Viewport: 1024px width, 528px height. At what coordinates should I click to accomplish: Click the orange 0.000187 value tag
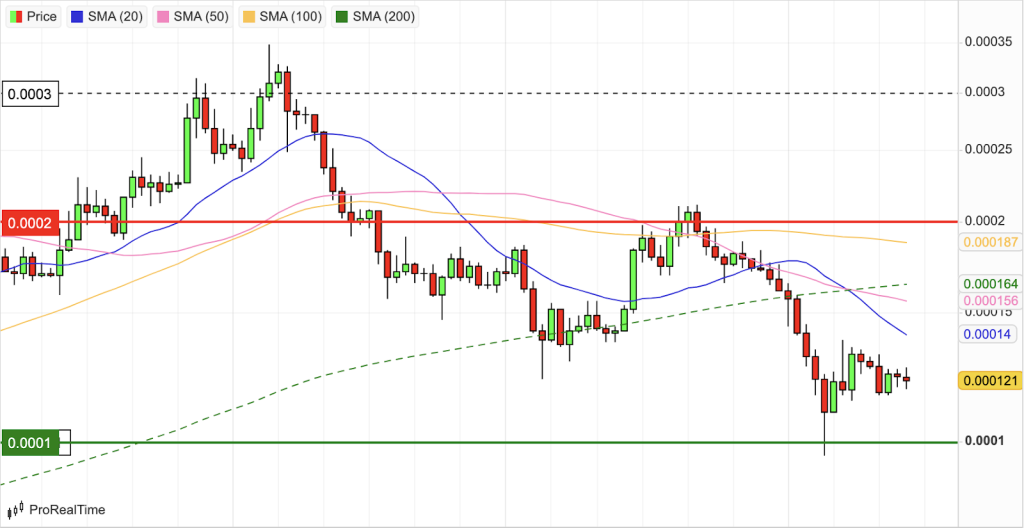pos(988,242)
